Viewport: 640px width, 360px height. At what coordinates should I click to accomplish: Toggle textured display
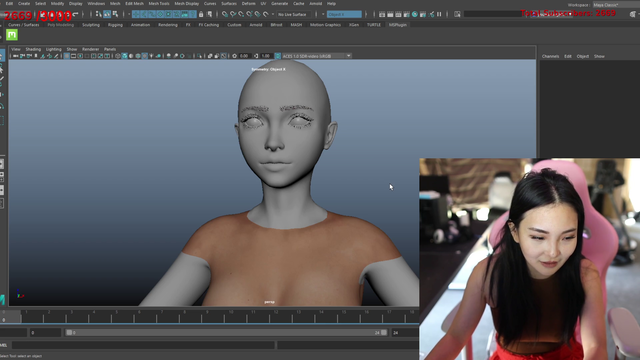144,56
